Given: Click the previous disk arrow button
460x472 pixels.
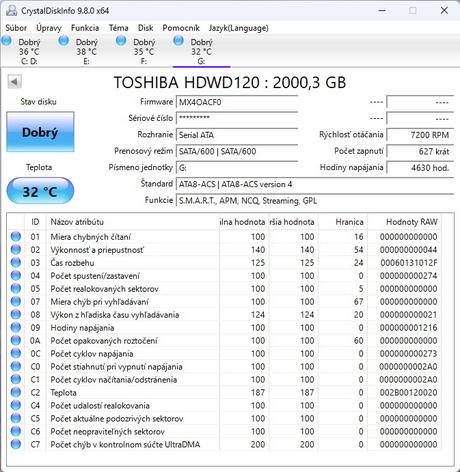Looking at the screenshot, I should click(14, 82).
